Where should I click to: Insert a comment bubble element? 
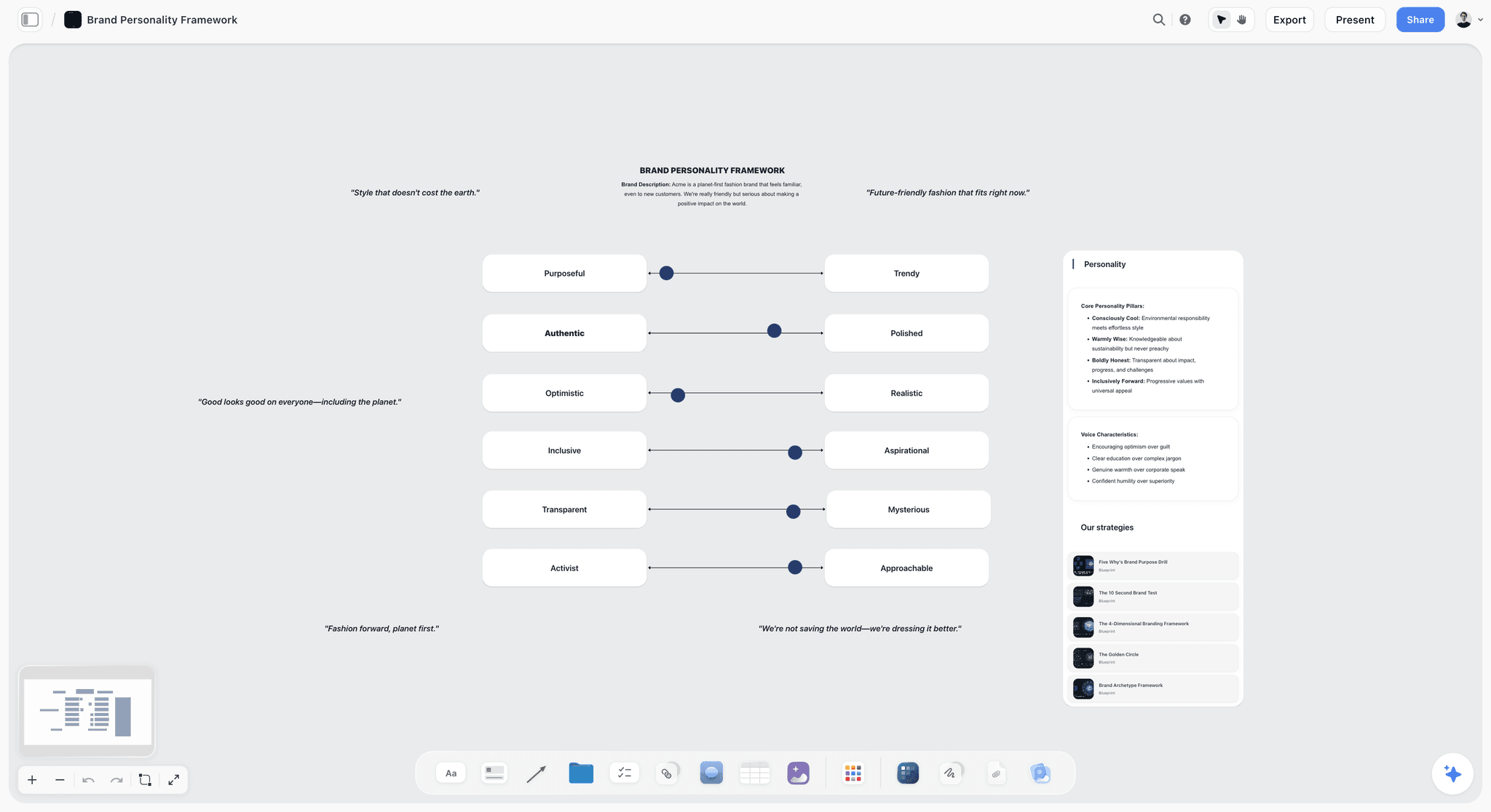point(711,773)
